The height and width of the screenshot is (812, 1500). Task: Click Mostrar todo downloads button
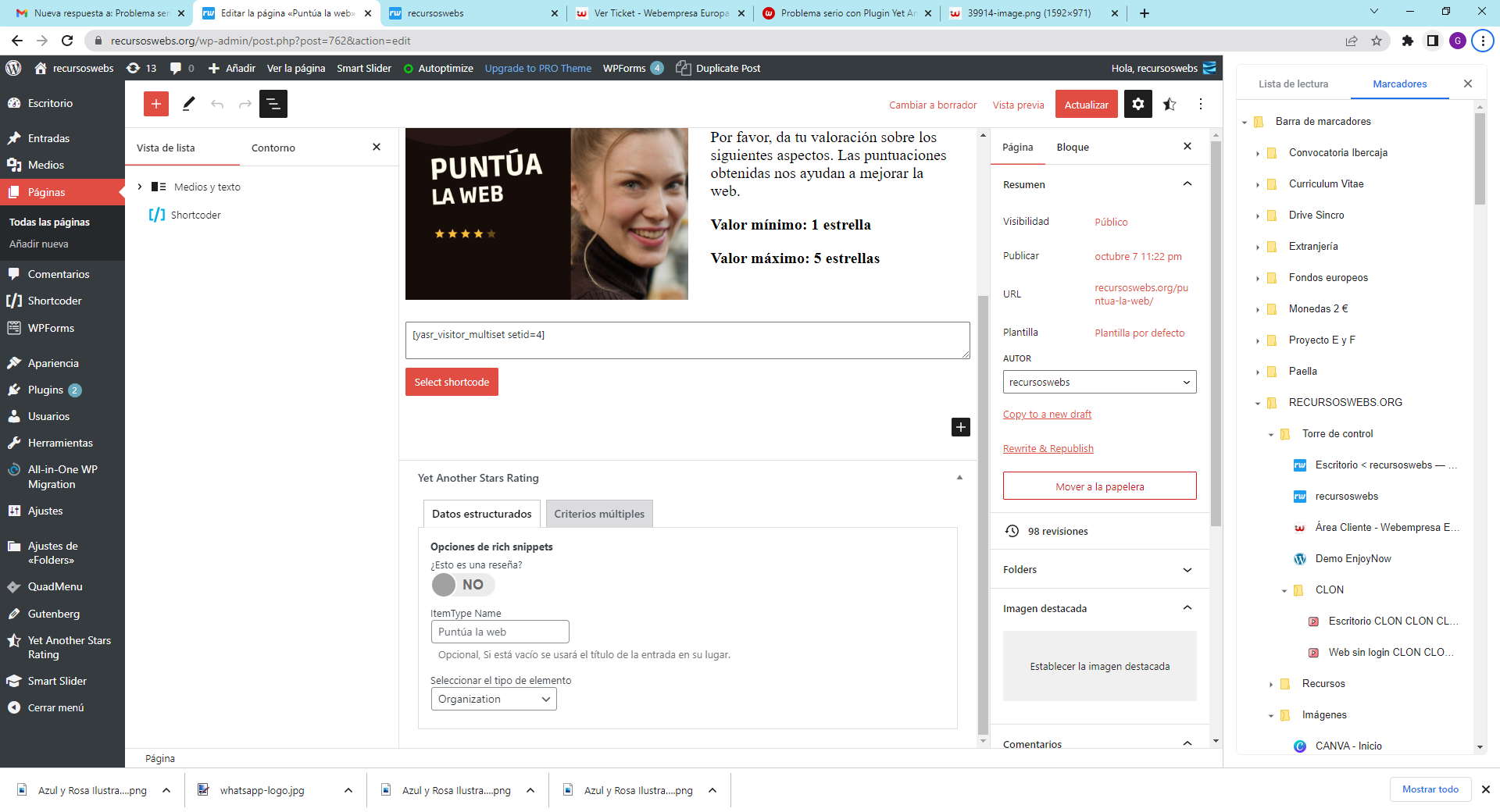click(1430, 789)
